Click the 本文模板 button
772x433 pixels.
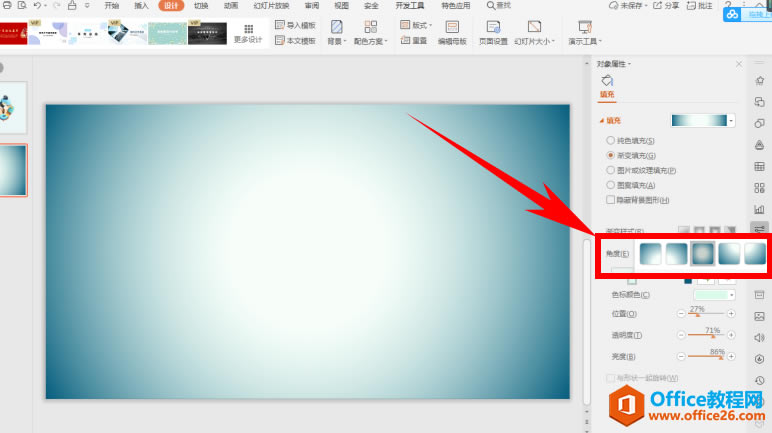pyautogui.click(x=295, y=40)
